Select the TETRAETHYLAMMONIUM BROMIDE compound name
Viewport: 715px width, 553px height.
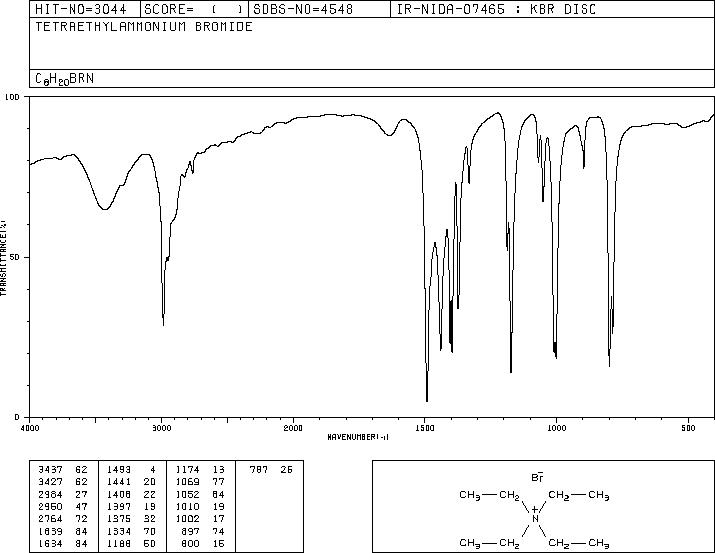click(x=144, y=26)
